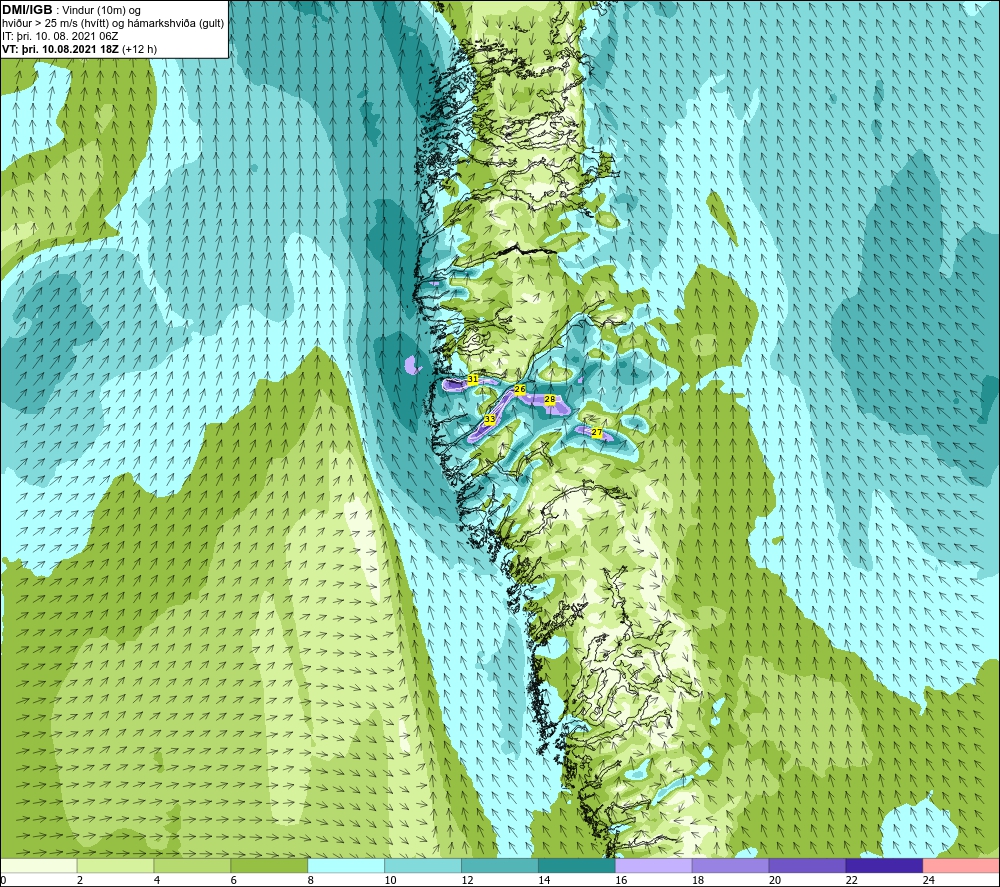Pick the 8–10 m/s light cyan swatch
The image size is (1000, 887).
346,866
